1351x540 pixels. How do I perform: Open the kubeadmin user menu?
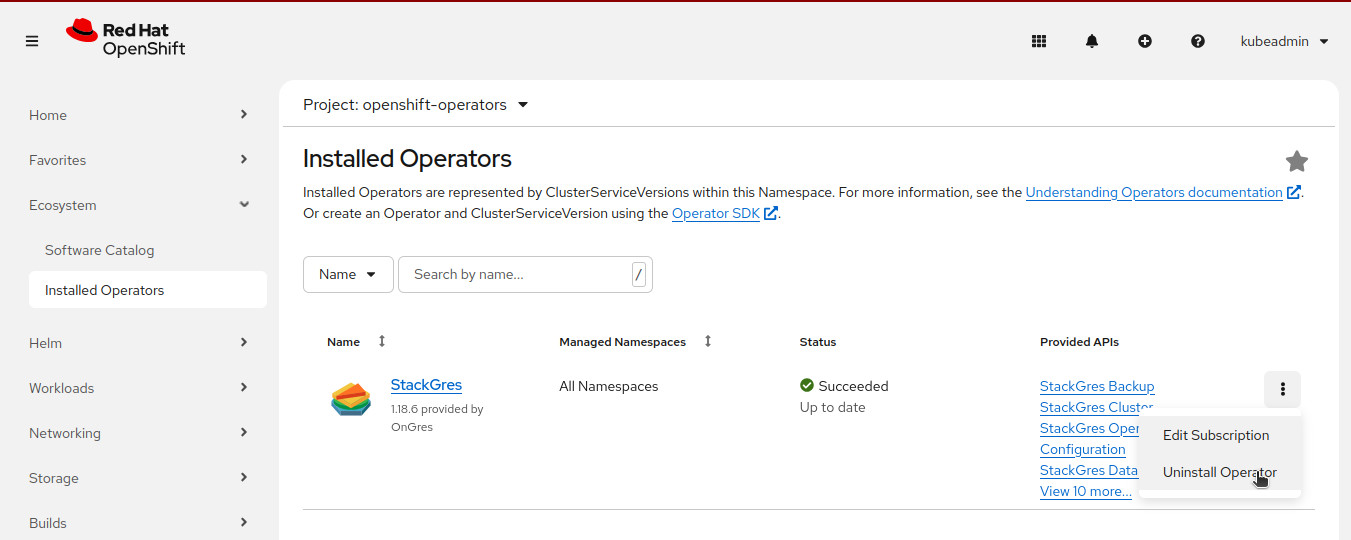1284,41
